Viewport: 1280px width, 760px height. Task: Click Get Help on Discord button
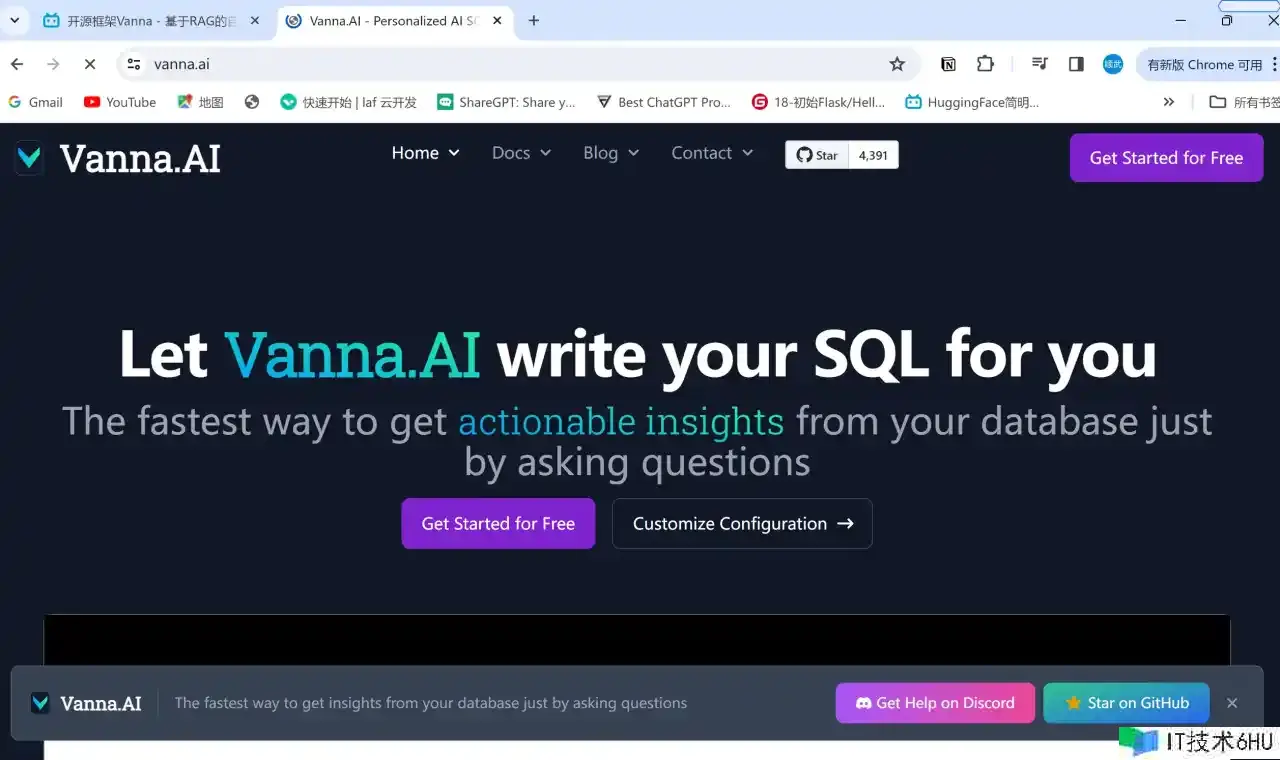coord(935,703)
